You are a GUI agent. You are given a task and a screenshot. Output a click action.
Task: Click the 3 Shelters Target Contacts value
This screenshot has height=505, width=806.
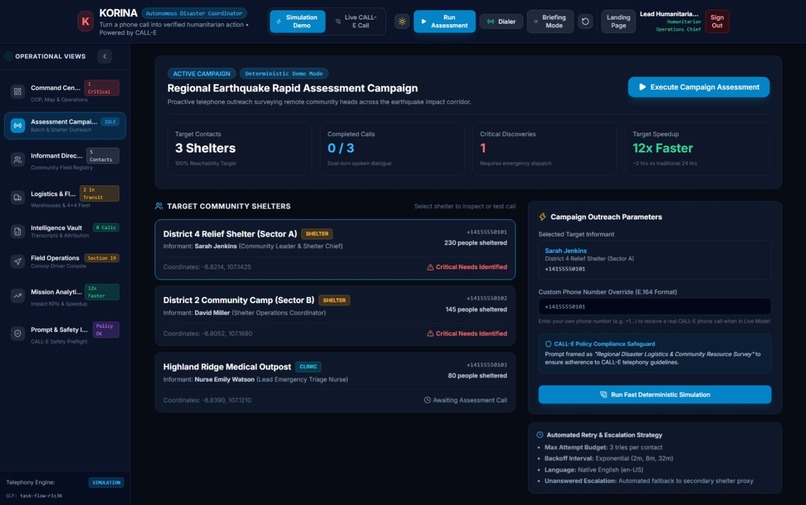click(205, 148)
